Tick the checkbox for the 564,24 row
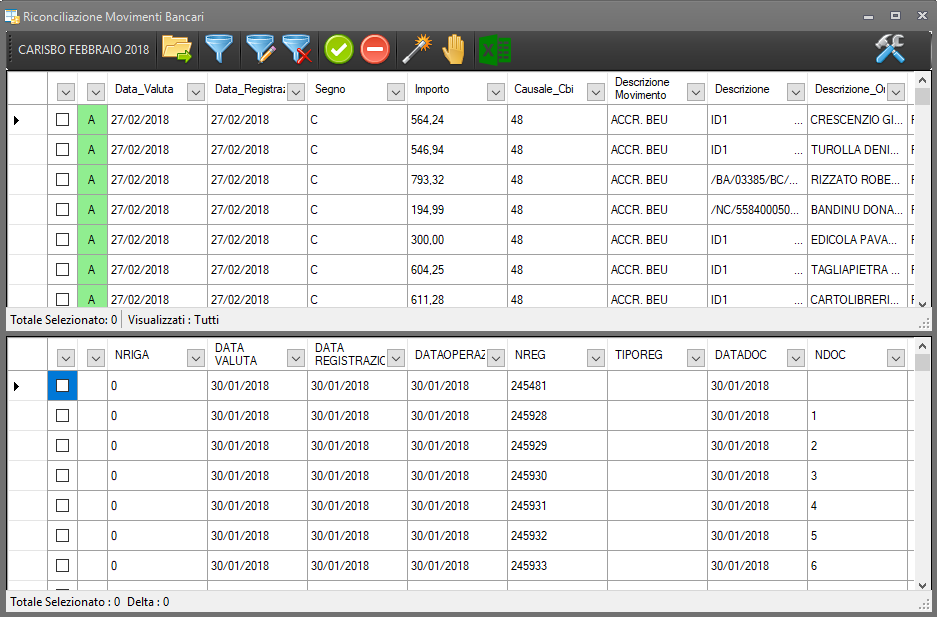The height and width of the screenshot is (617, 937). [x=62, y=120]
